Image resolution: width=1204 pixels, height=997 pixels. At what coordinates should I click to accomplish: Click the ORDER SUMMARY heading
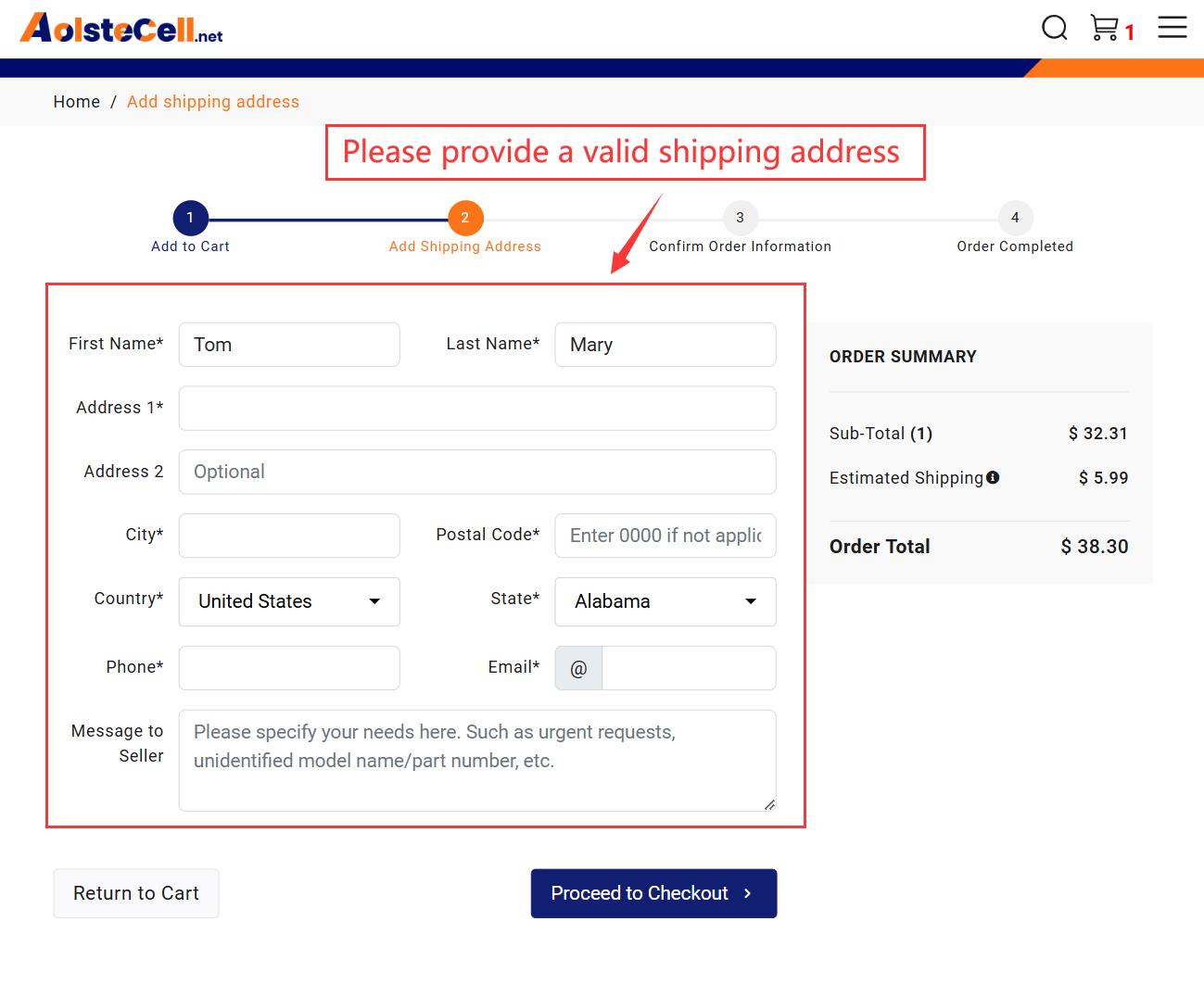tap(903, 357)
